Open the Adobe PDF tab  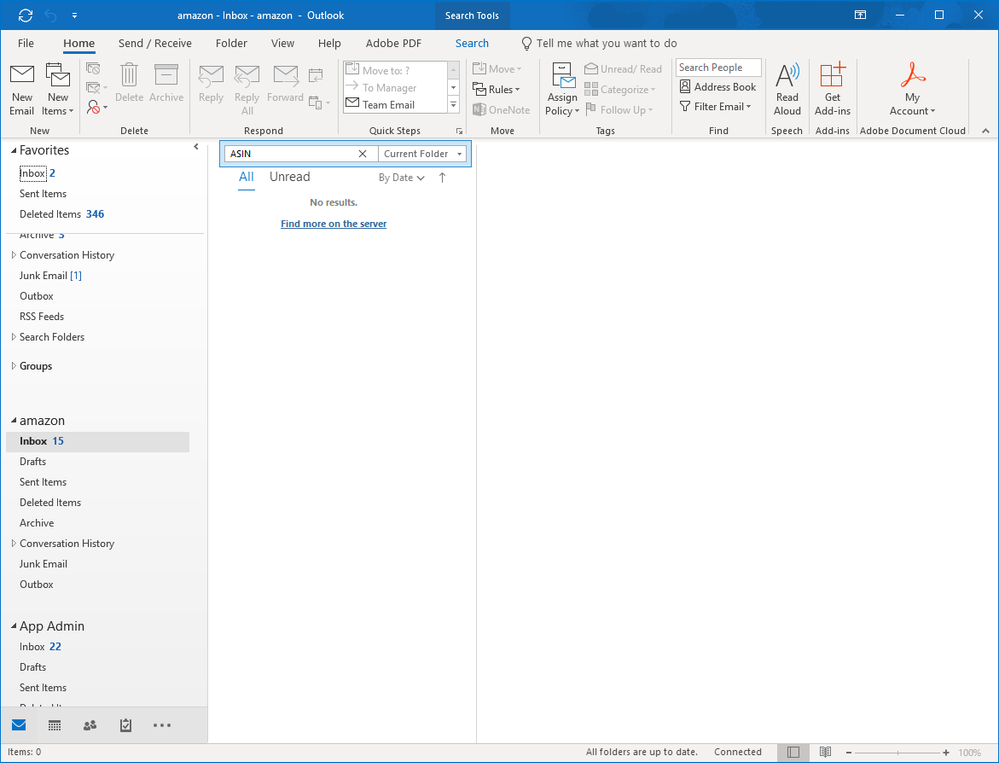tap(393, 43)
